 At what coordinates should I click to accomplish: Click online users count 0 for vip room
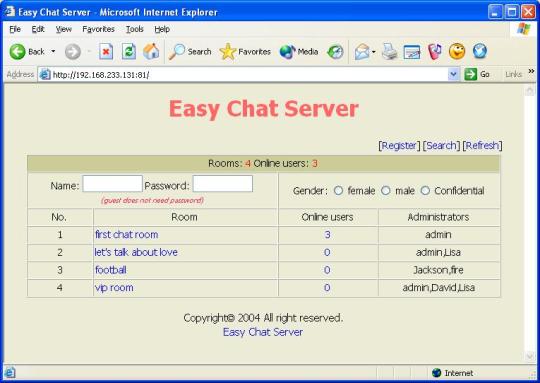327,288
